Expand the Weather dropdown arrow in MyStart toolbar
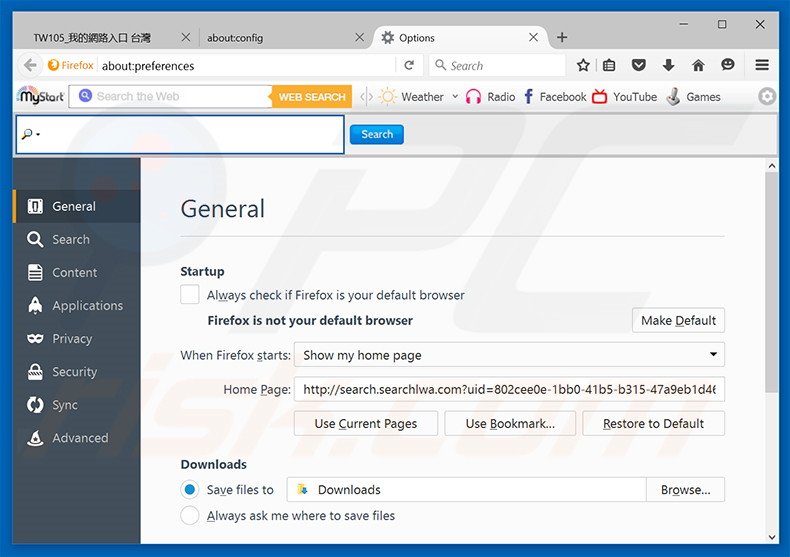Viewport: 790px width, 557px height. [455, 97]
